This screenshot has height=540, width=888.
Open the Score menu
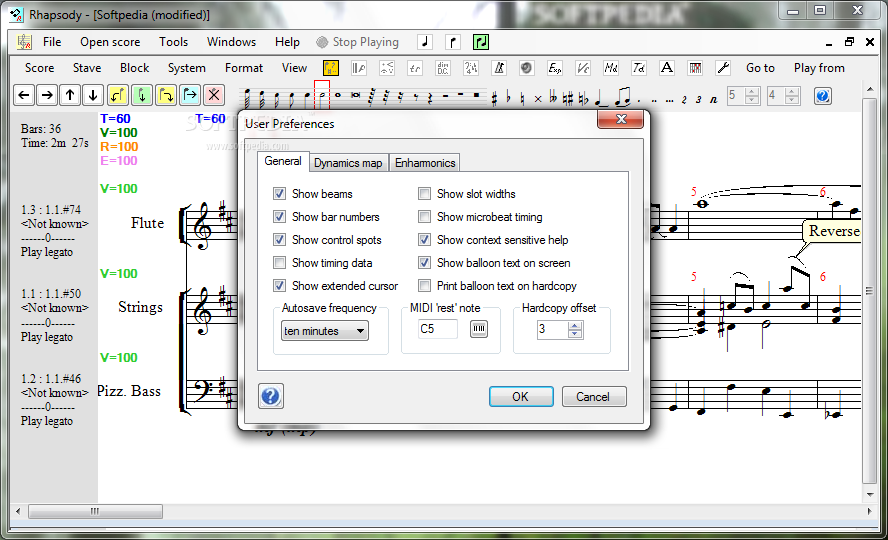click(x=40, y=68)
